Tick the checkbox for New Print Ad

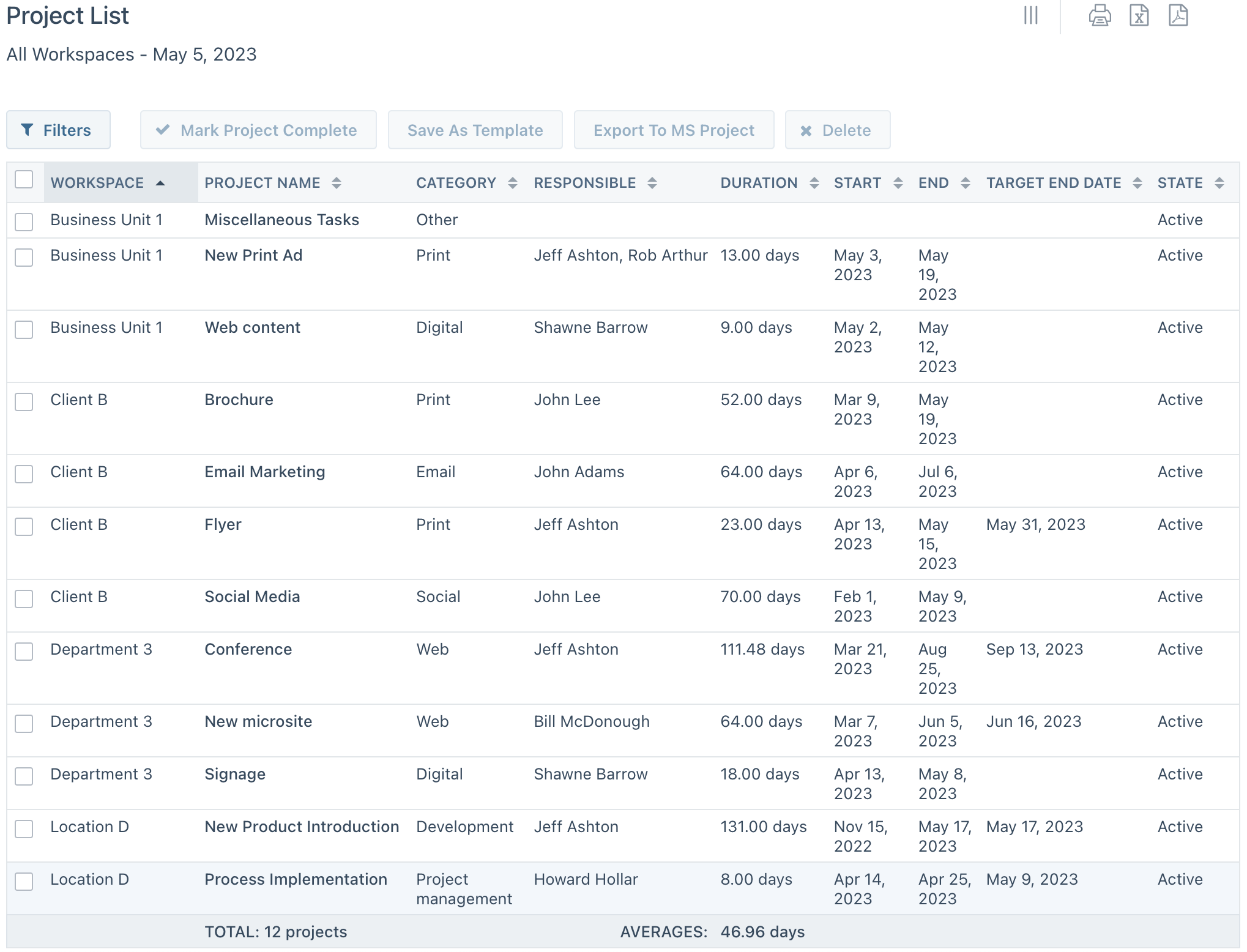click(24, 258)
